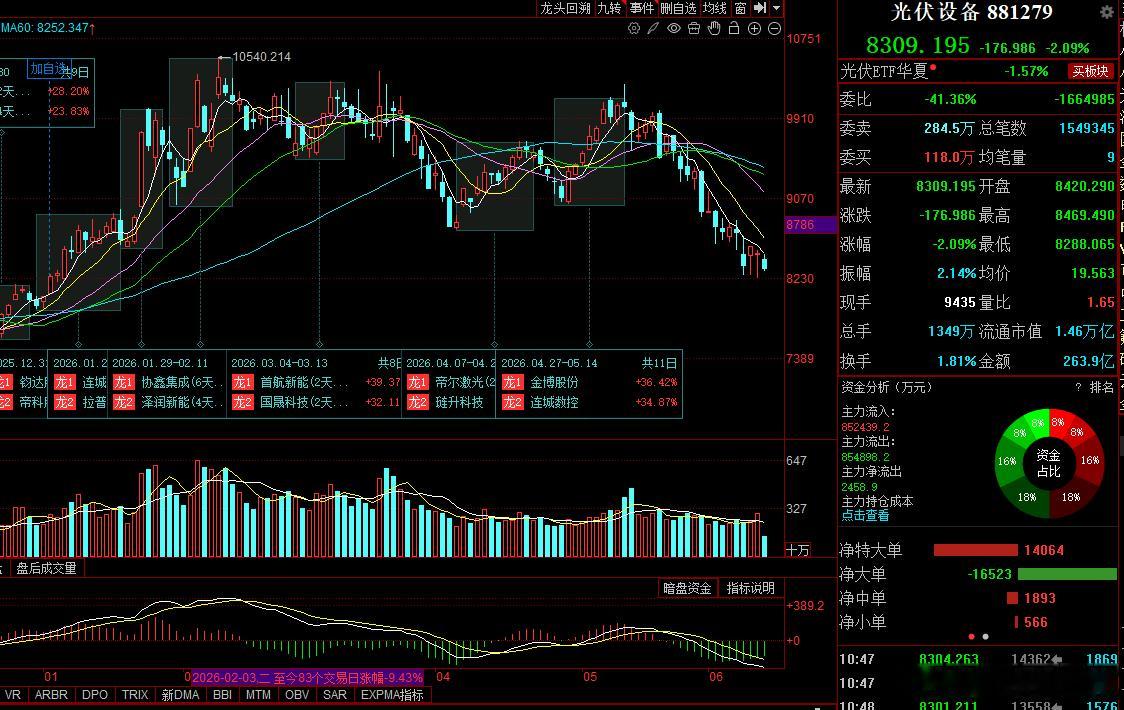Select the 九转 toolbar item
Image resolution: width=1124 pixels, height=710 pixels.
coord(609,8)
